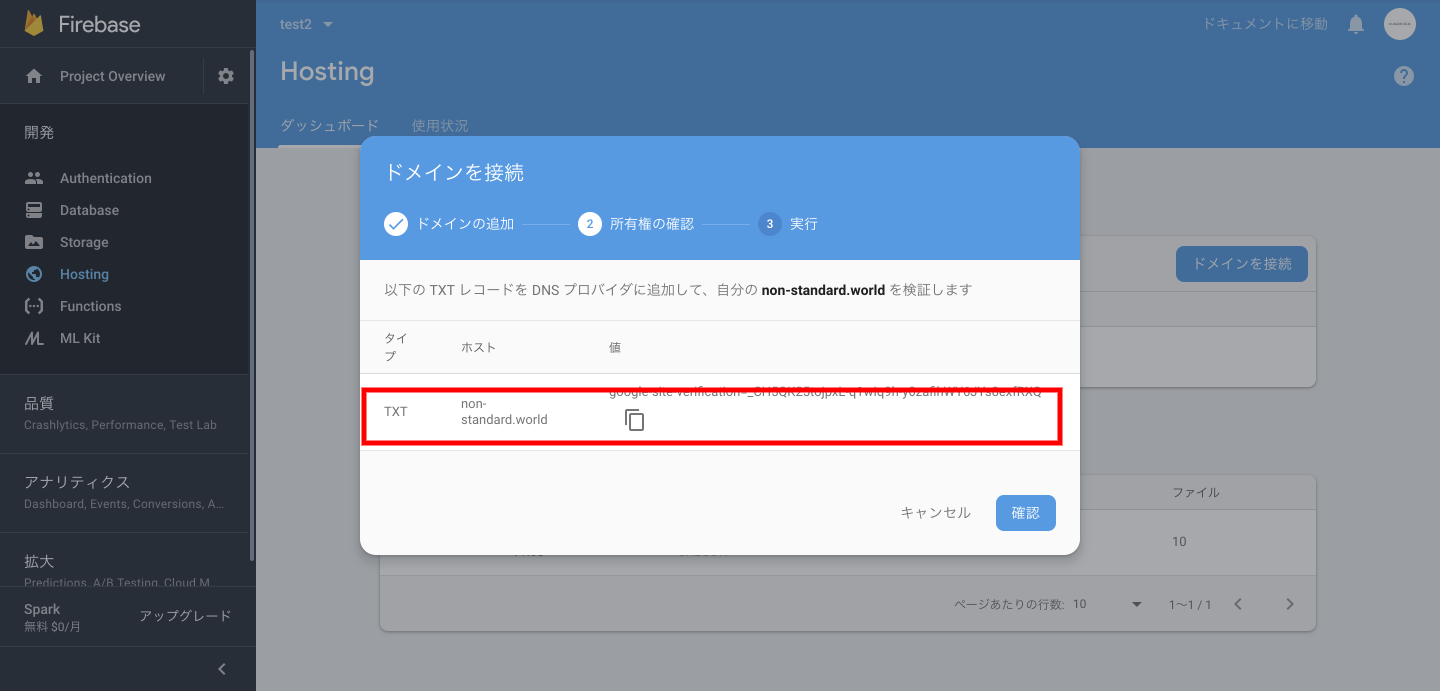Switch to 使用状況 tab

[440, 126]
